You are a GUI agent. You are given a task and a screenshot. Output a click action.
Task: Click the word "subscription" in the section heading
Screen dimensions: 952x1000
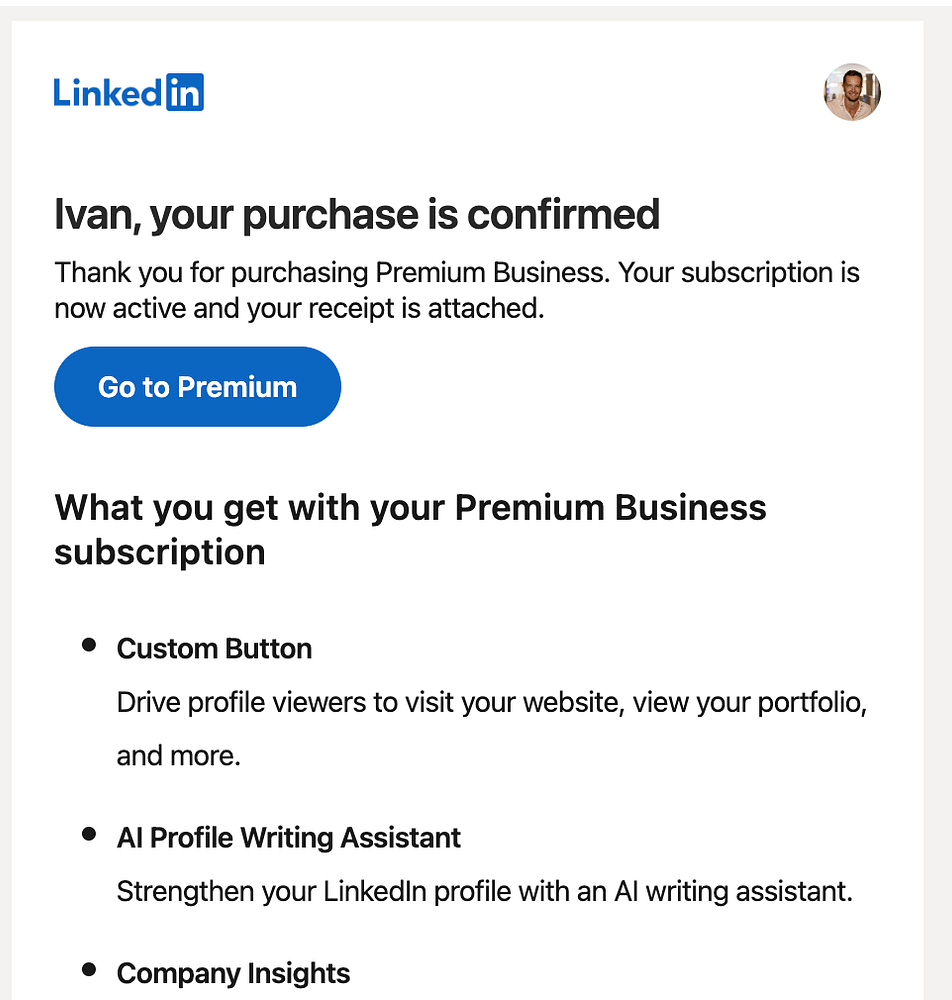(x=160, y=552)
